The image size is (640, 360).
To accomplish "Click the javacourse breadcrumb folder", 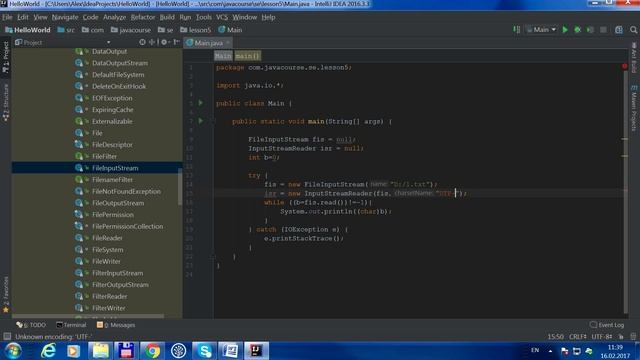I will [x=131, y=30].
